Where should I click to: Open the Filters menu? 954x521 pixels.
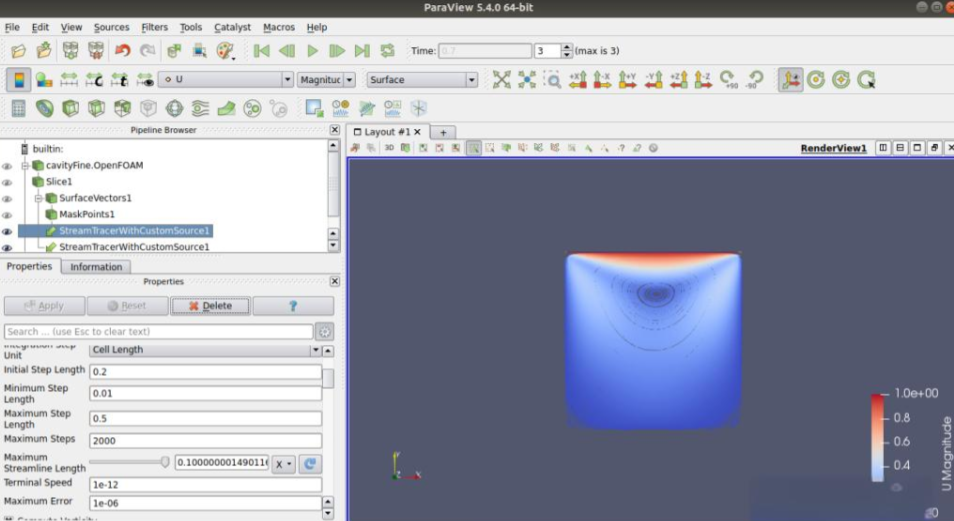154,27
